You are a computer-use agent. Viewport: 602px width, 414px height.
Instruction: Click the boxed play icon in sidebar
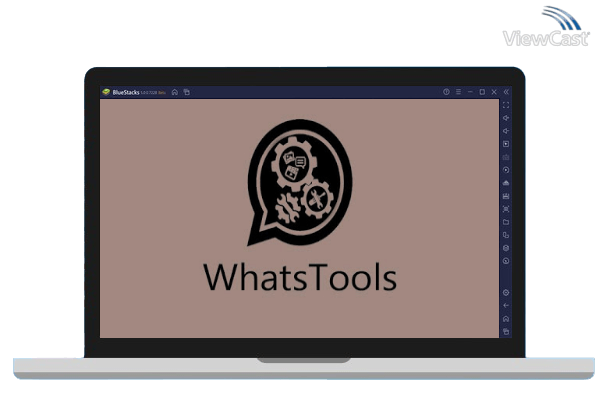[506, 144]
